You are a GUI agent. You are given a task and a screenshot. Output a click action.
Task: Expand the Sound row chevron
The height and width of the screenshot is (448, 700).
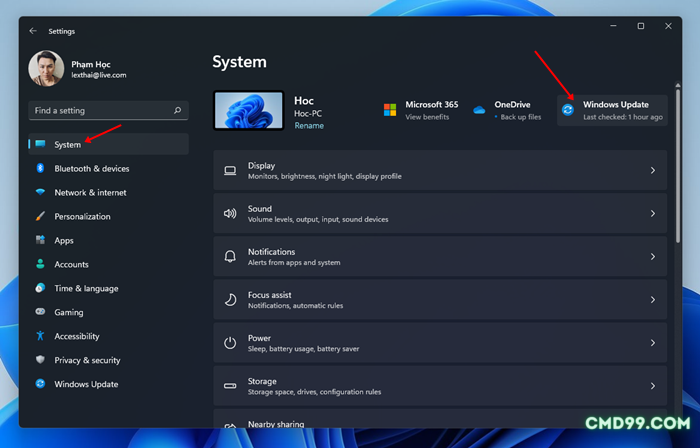[x=653, y=213]
